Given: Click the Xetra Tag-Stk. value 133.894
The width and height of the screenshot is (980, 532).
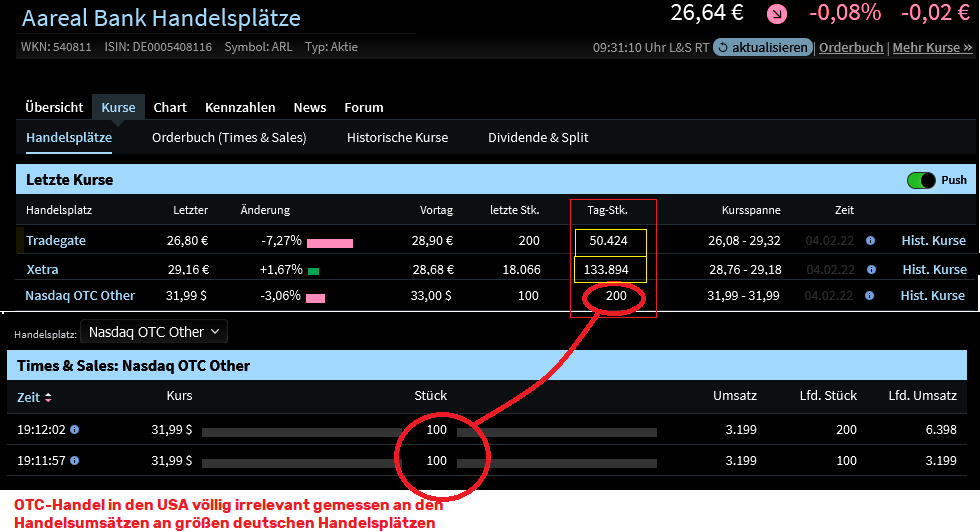Looking at the screenshot, I should pos(606,269).
